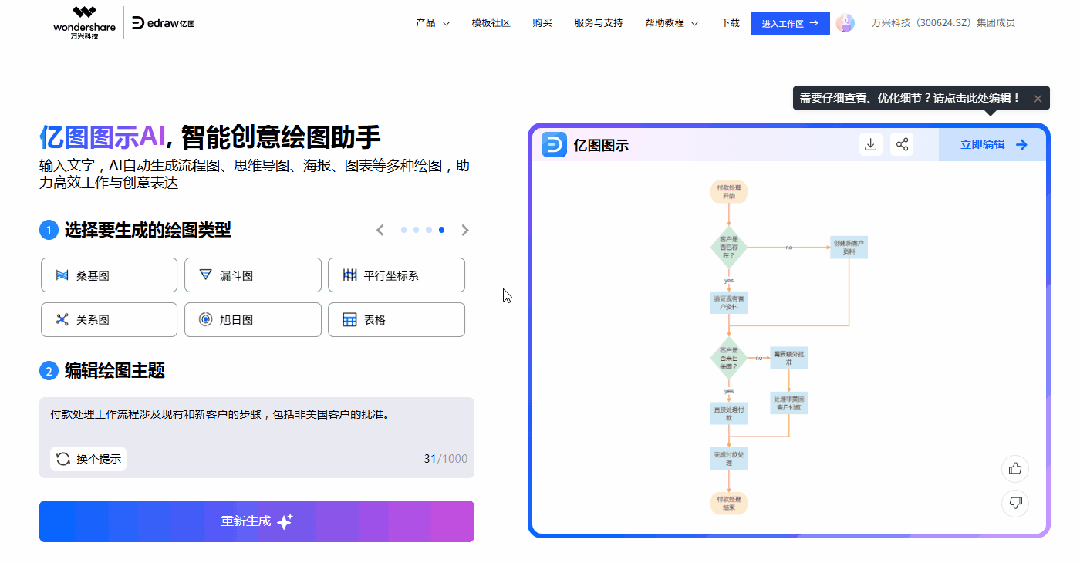This screenshot has height=563, width=1080.
Task: Go to previous diagram type page
Action: (380, 230)
